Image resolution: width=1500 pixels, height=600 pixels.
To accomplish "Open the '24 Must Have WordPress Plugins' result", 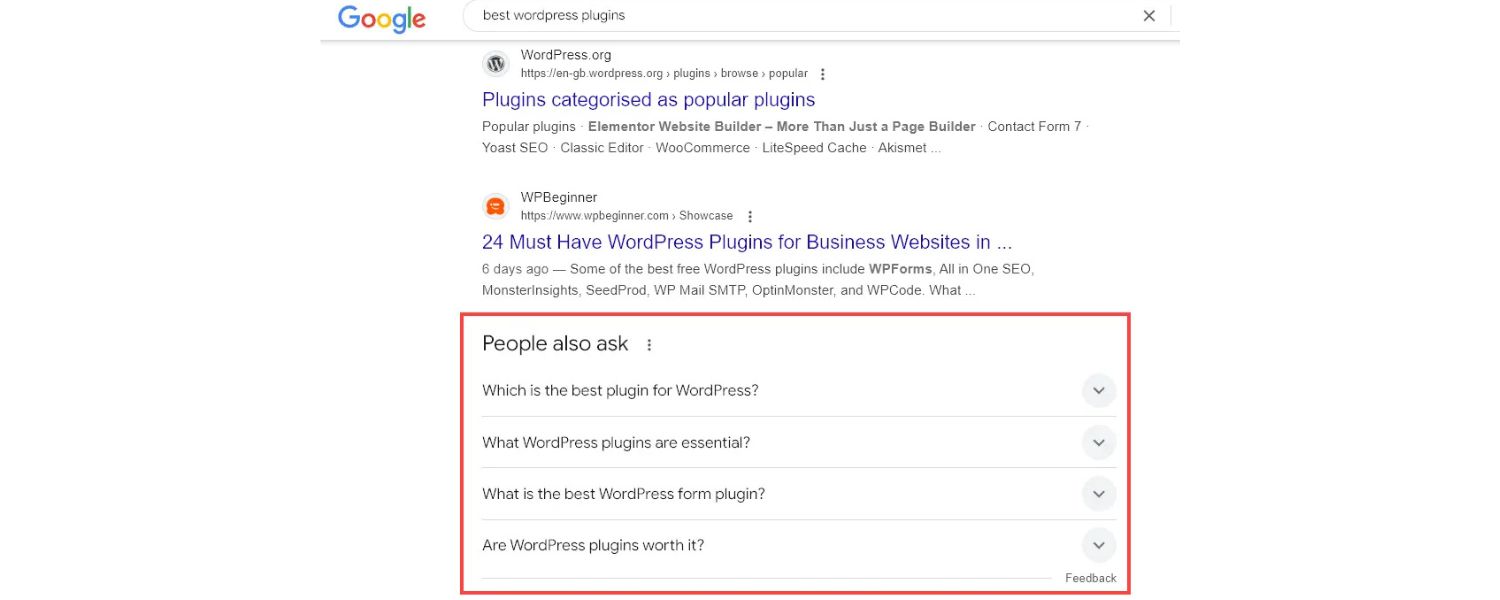I will click(x=748, y=242).
